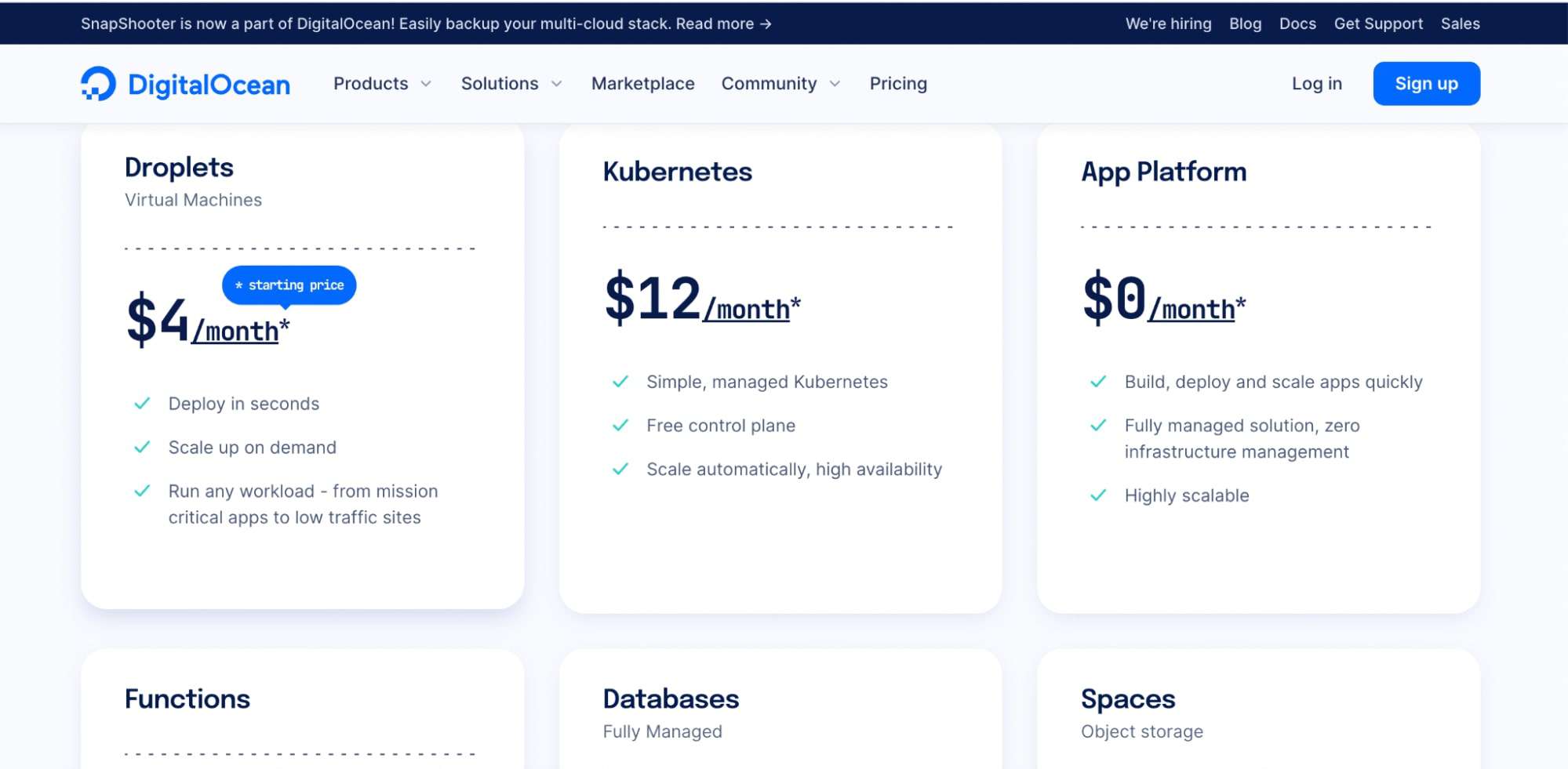The height and width of the screenshot is (769, 1568).
Task: Click the Scale up on demand text
Action: tap(253, 448)
